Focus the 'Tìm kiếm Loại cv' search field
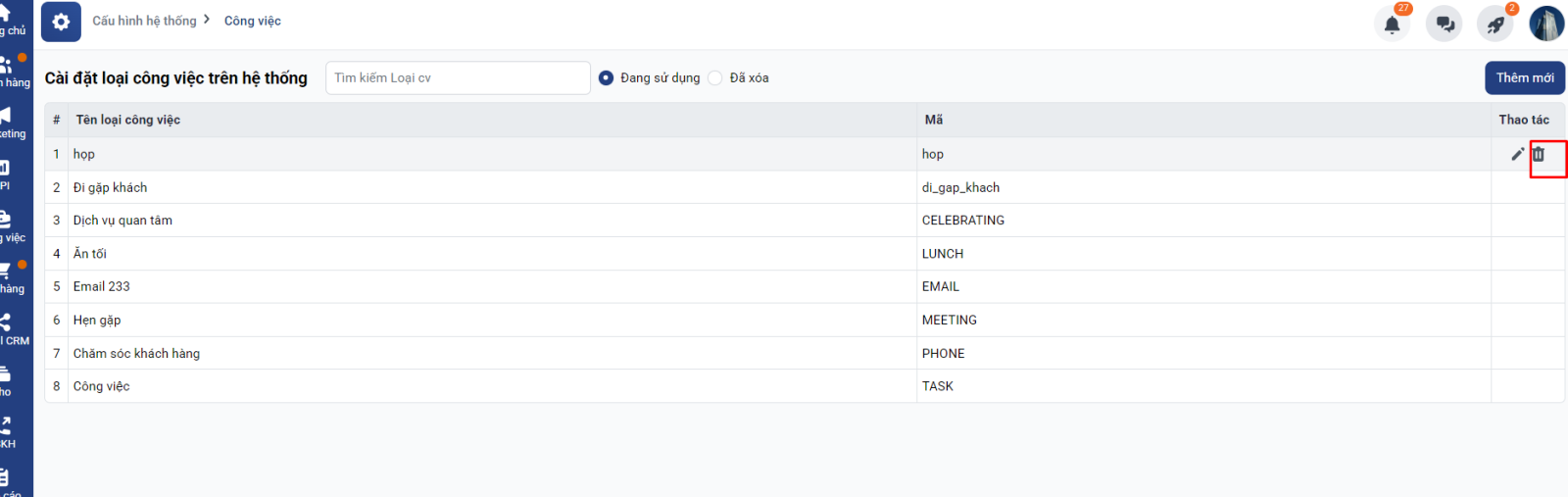Image resolution: width=1568 pixels, height=497 pixels. (x=457, y=77)
